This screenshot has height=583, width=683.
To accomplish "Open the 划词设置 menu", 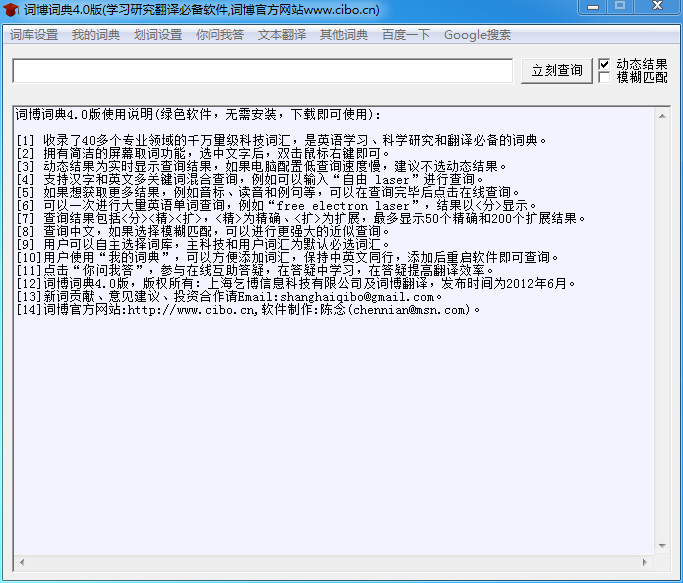I will 158,35.
